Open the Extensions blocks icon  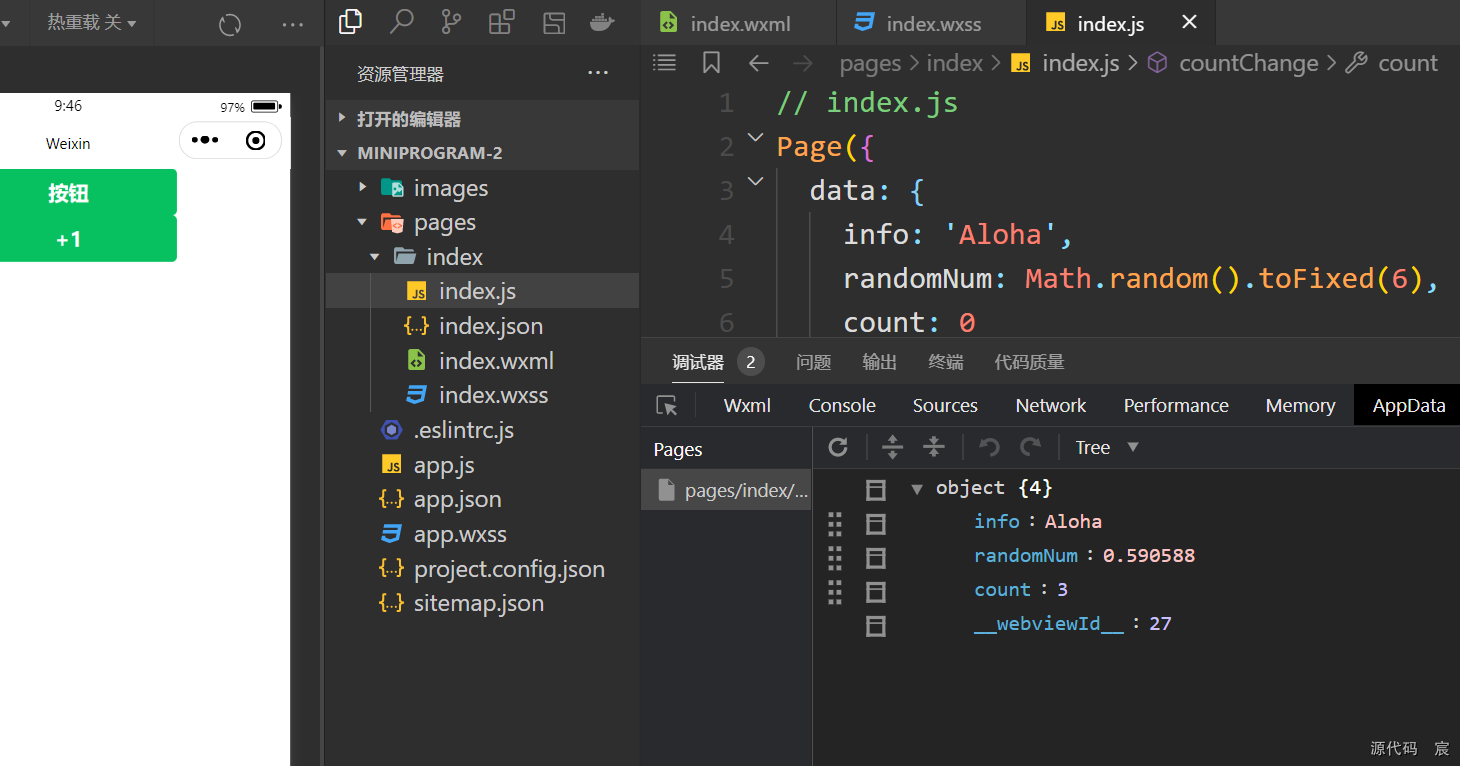[502, 22]
